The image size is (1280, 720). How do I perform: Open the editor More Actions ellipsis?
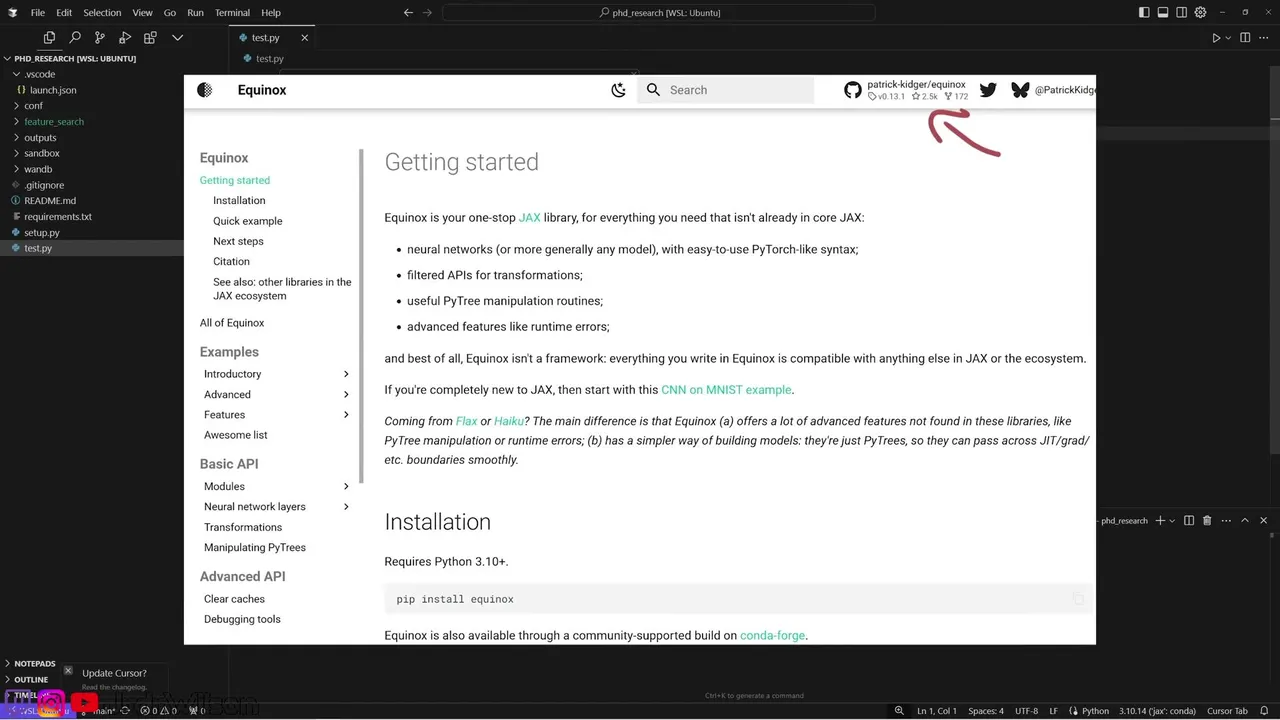(1264, 38)
